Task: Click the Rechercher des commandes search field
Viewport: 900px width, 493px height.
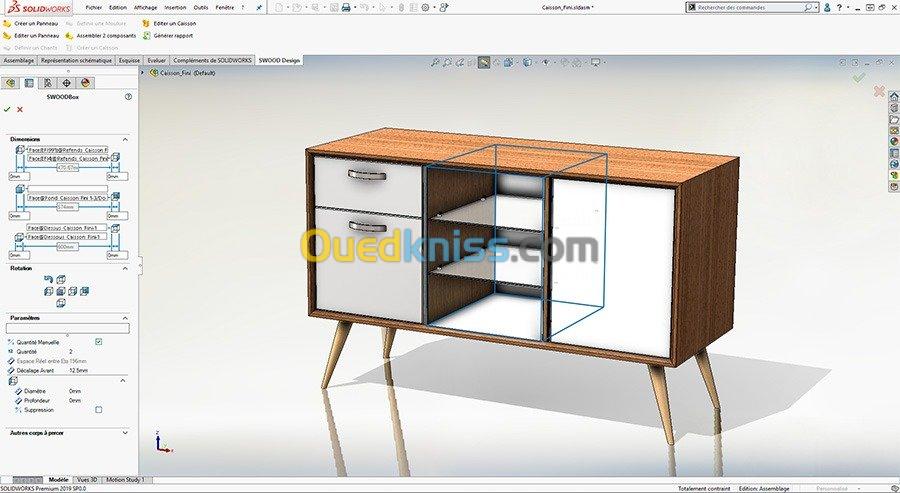Action: 750,7
